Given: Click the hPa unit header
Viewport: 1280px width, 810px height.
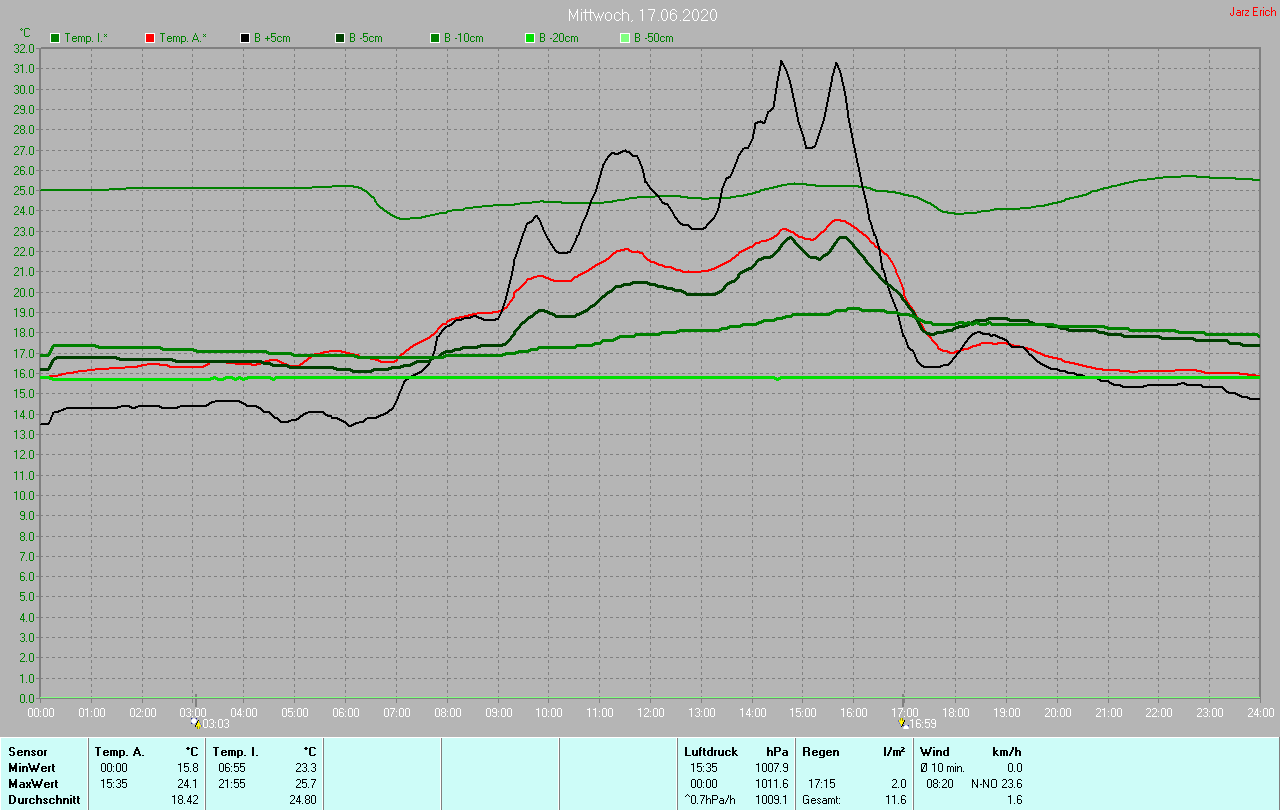Looking at the screenshot, I should (777, 751).
